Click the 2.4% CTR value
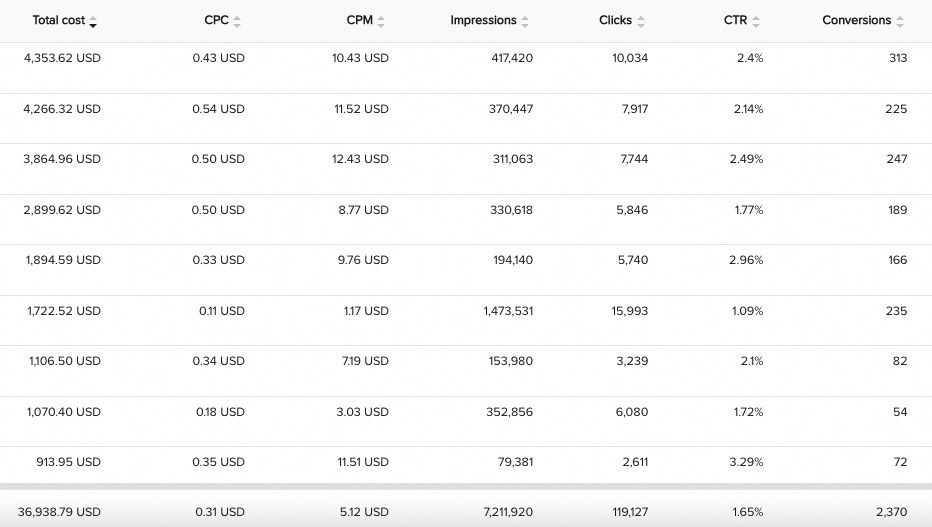This screenshot has width=932, height=527. point(750,58)
